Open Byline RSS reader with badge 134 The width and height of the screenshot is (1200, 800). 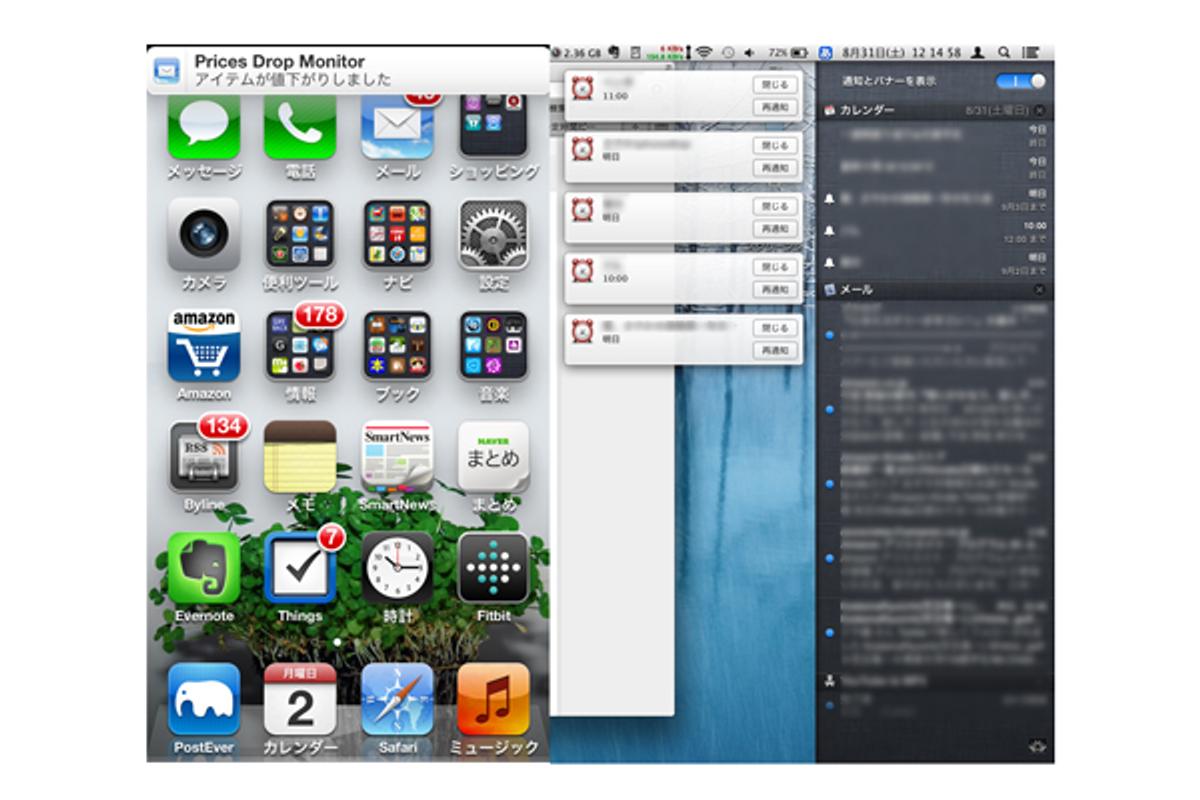pyautogui.click(x=204, y=457)
